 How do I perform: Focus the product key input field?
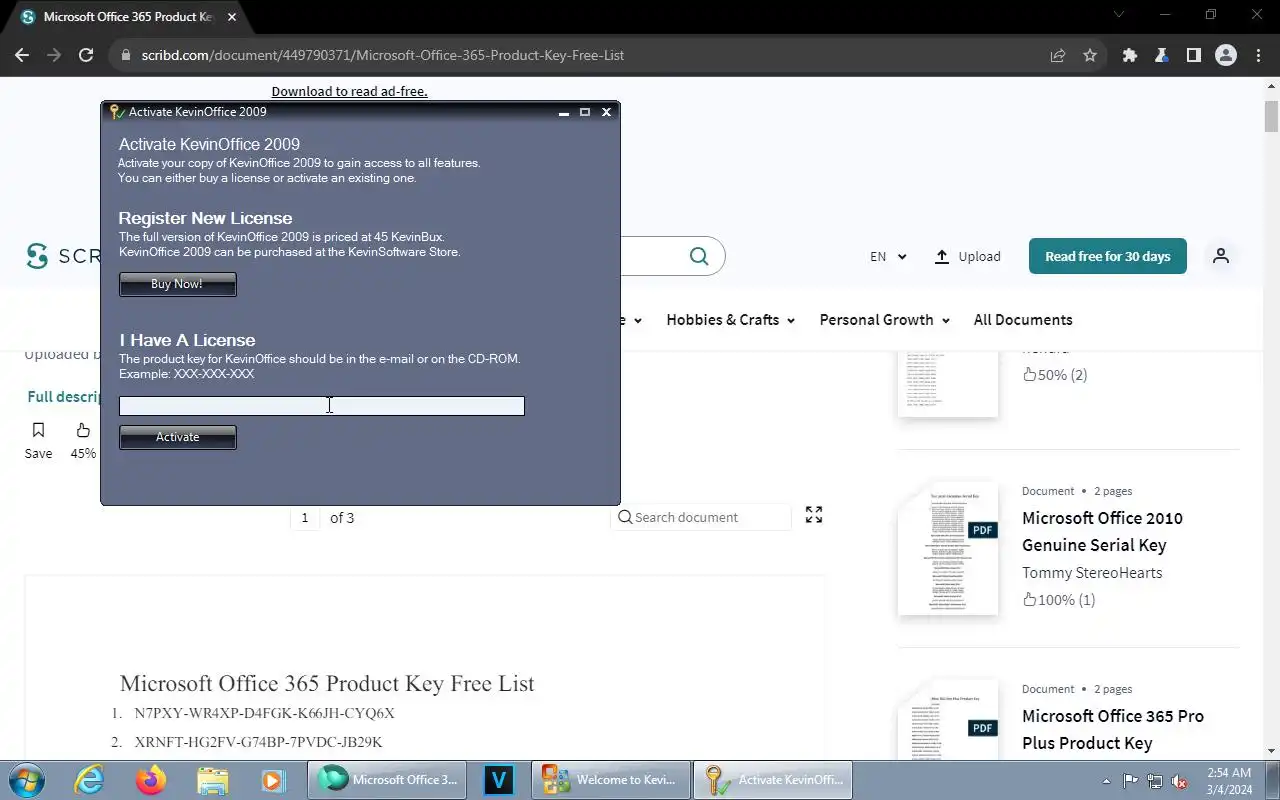pyautogui.click(x=321, y=405)
